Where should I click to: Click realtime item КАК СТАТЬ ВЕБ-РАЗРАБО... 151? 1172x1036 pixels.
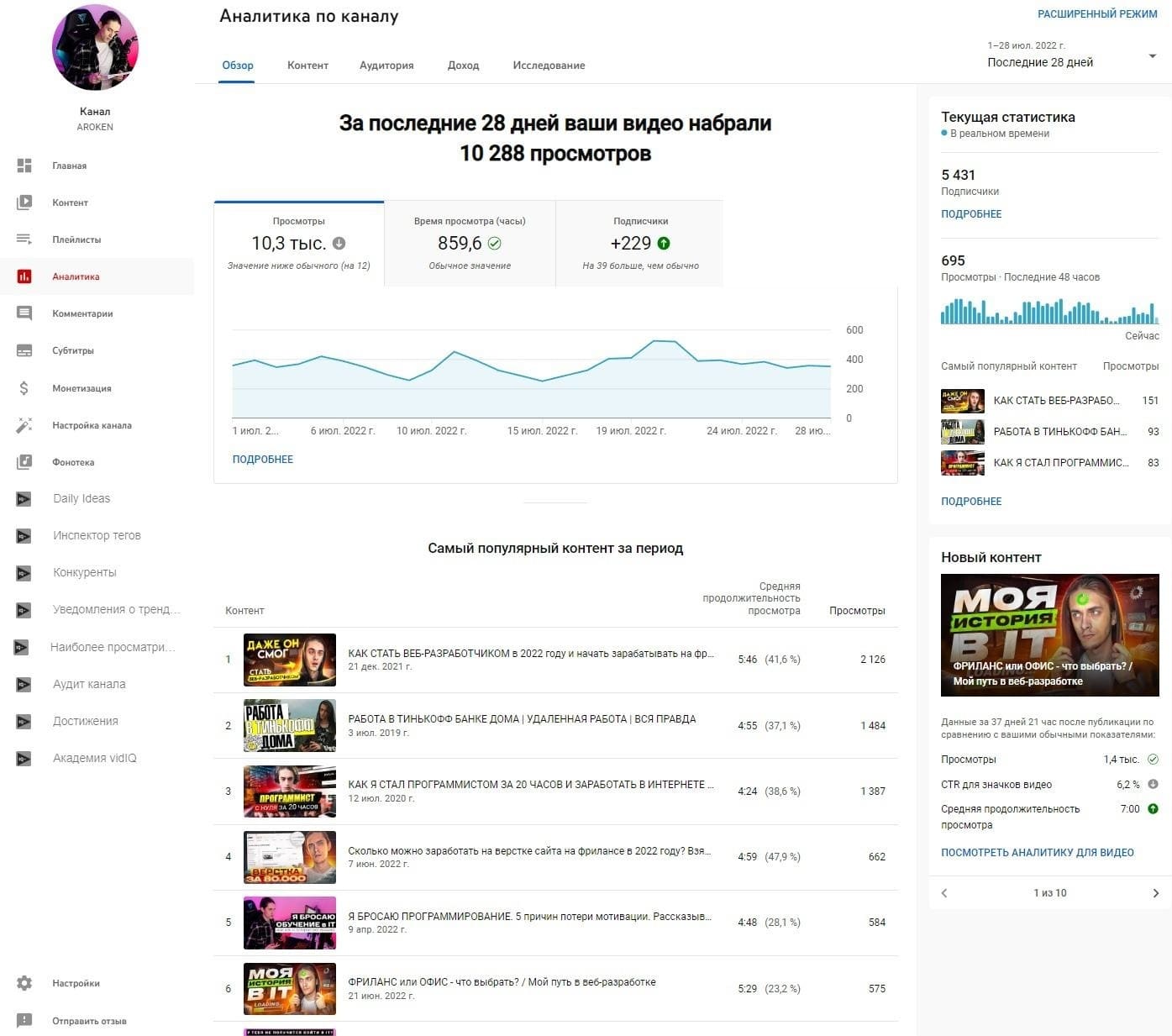(x=1050, y=401)
